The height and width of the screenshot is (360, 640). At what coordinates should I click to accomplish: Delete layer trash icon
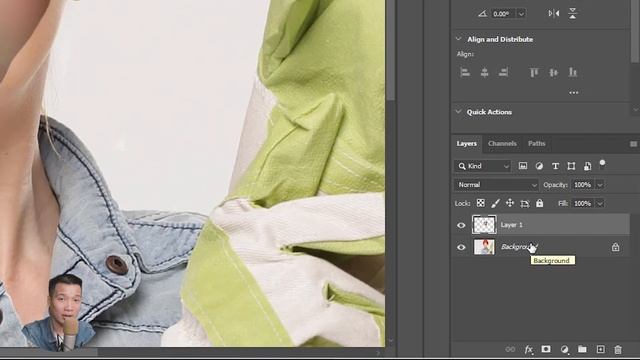[x=618, y=349]
